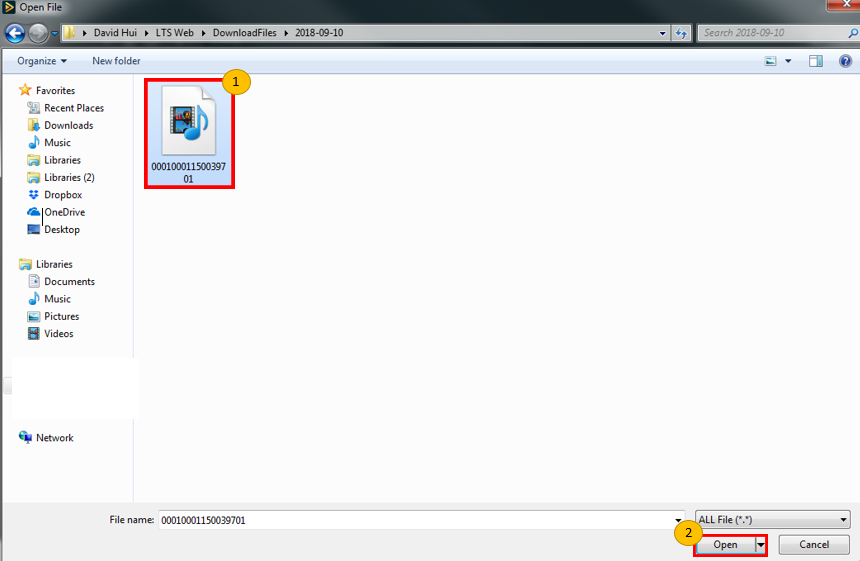Click the change view icon
The image size is (860, 561).
[771, 61]
